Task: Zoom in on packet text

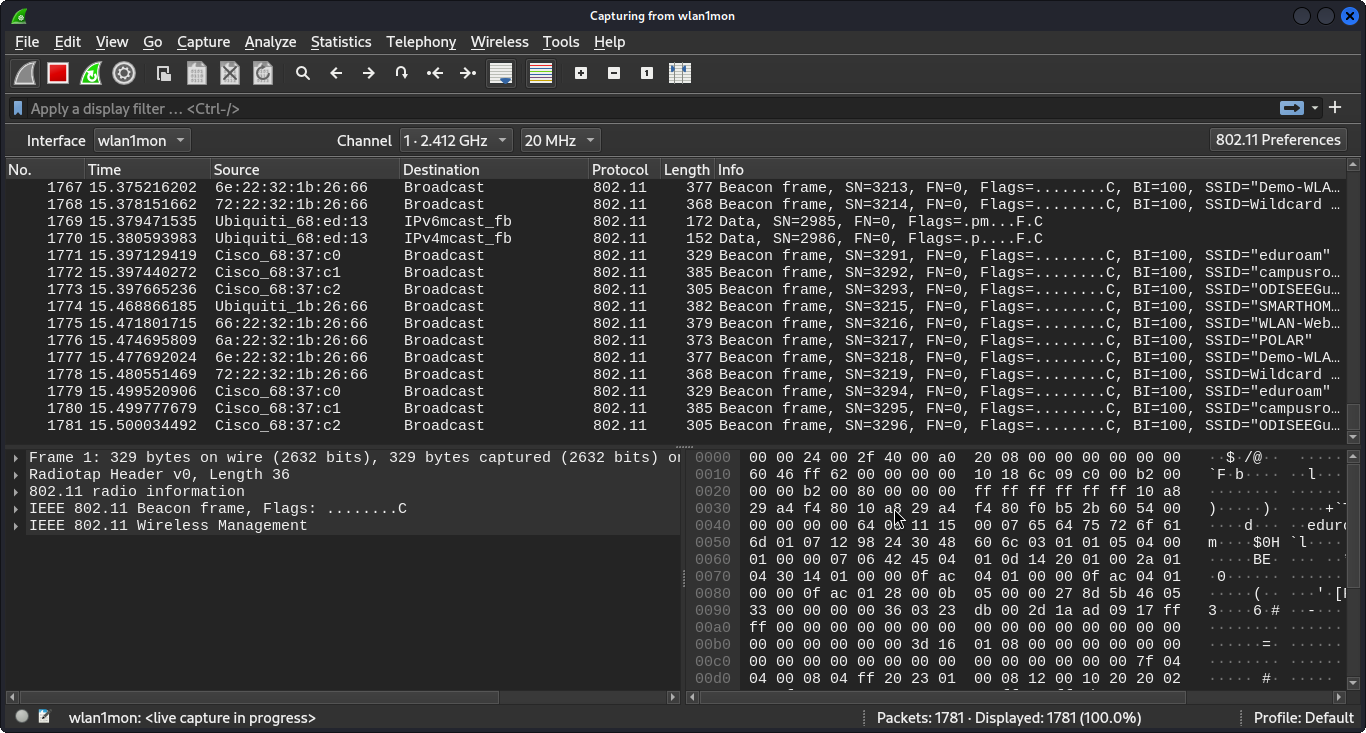Action: tap(581, 73)
